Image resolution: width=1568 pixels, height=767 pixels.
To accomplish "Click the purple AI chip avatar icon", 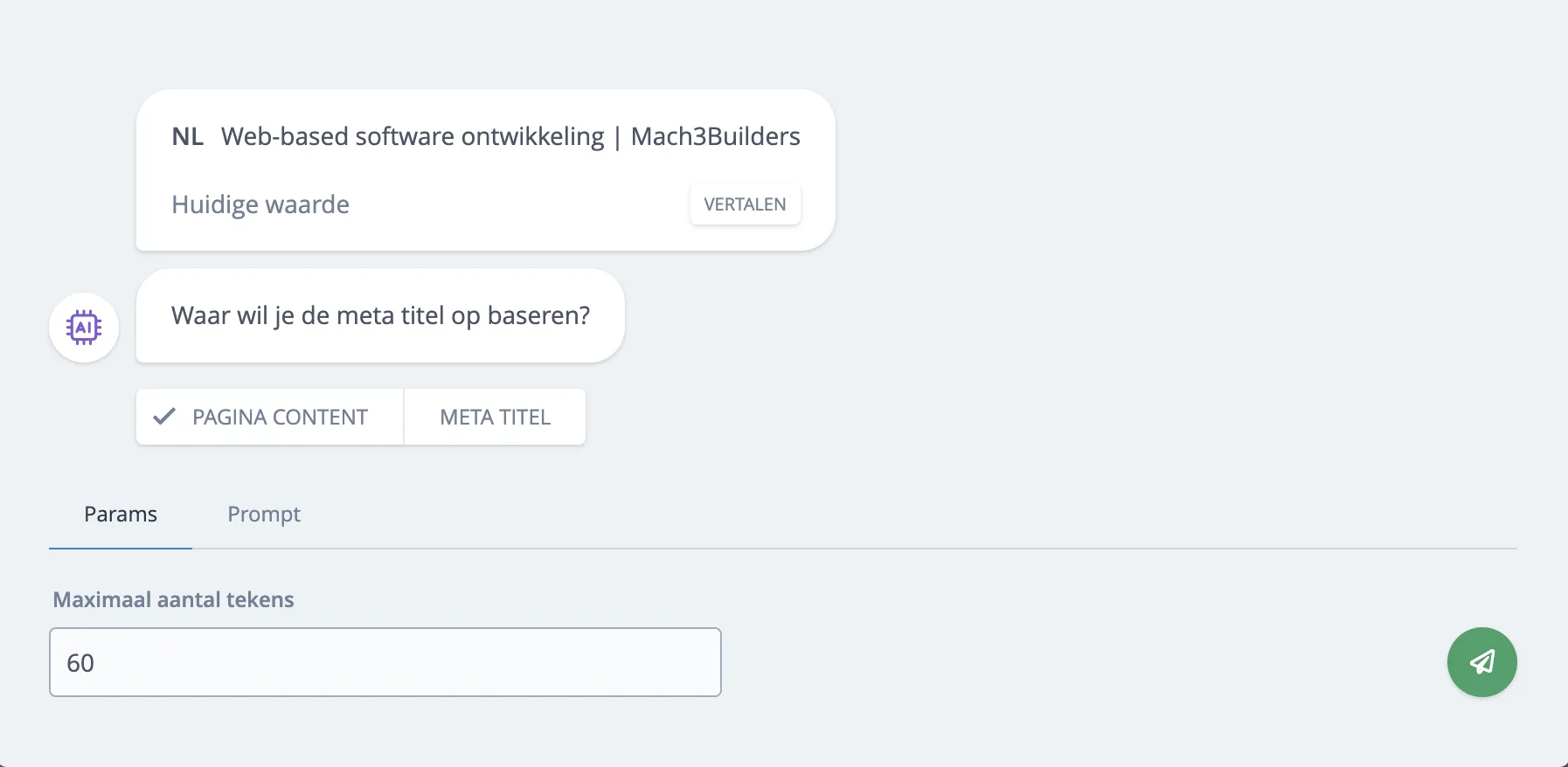I will (83, 328).
